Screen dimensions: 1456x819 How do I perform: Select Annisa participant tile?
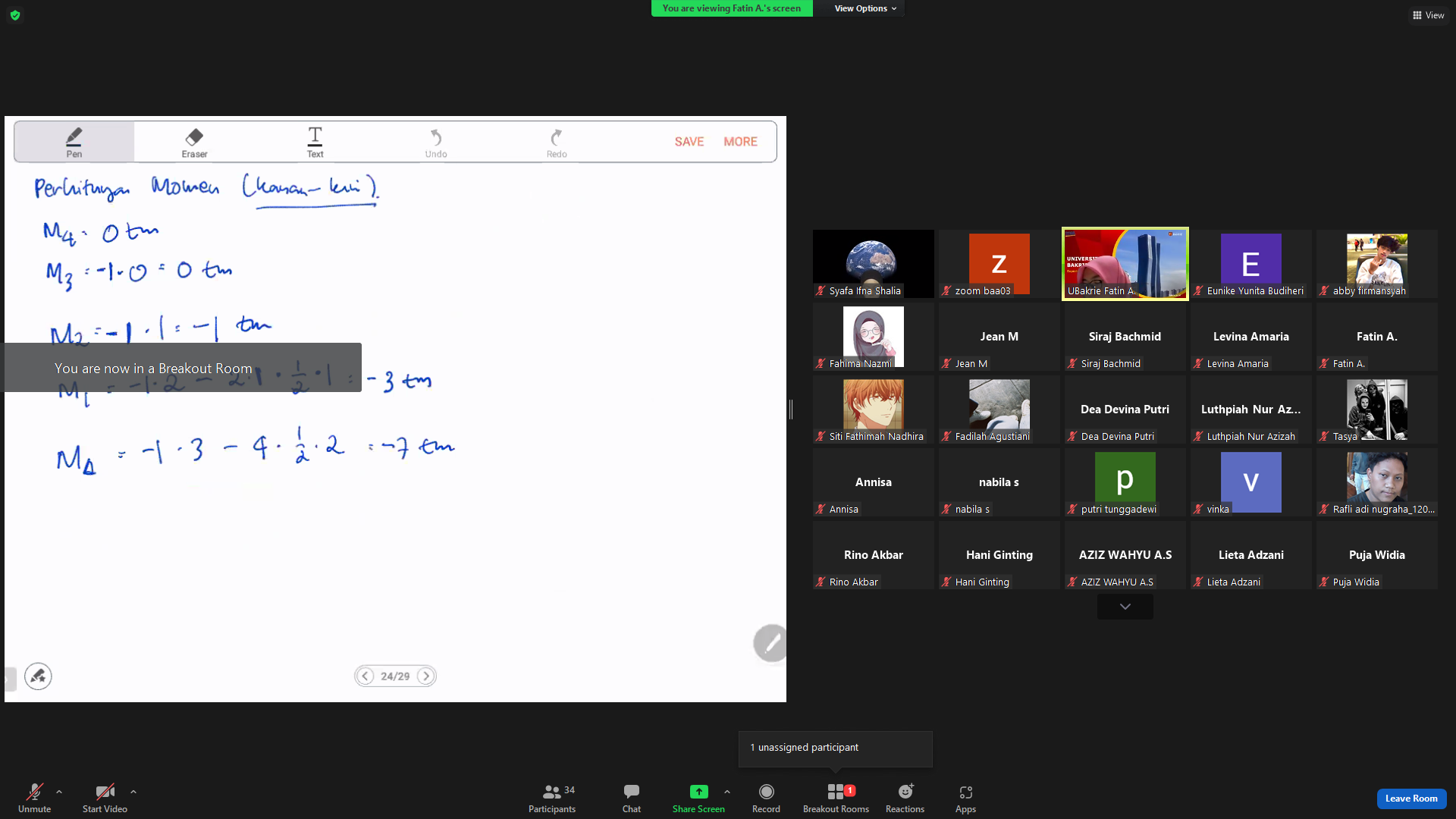[874, 482]
